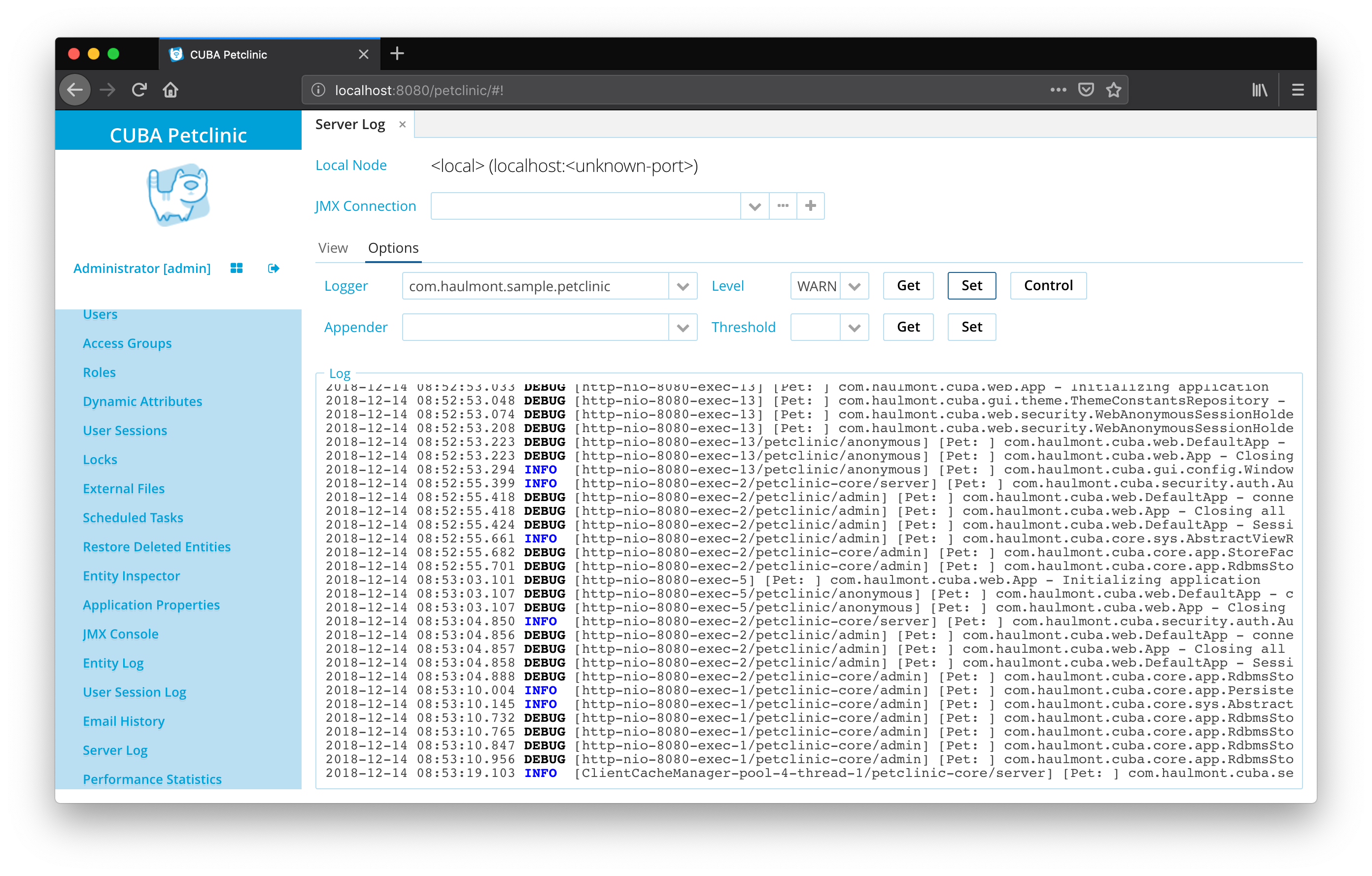Expand the Logger dropdown arrow

683,286
